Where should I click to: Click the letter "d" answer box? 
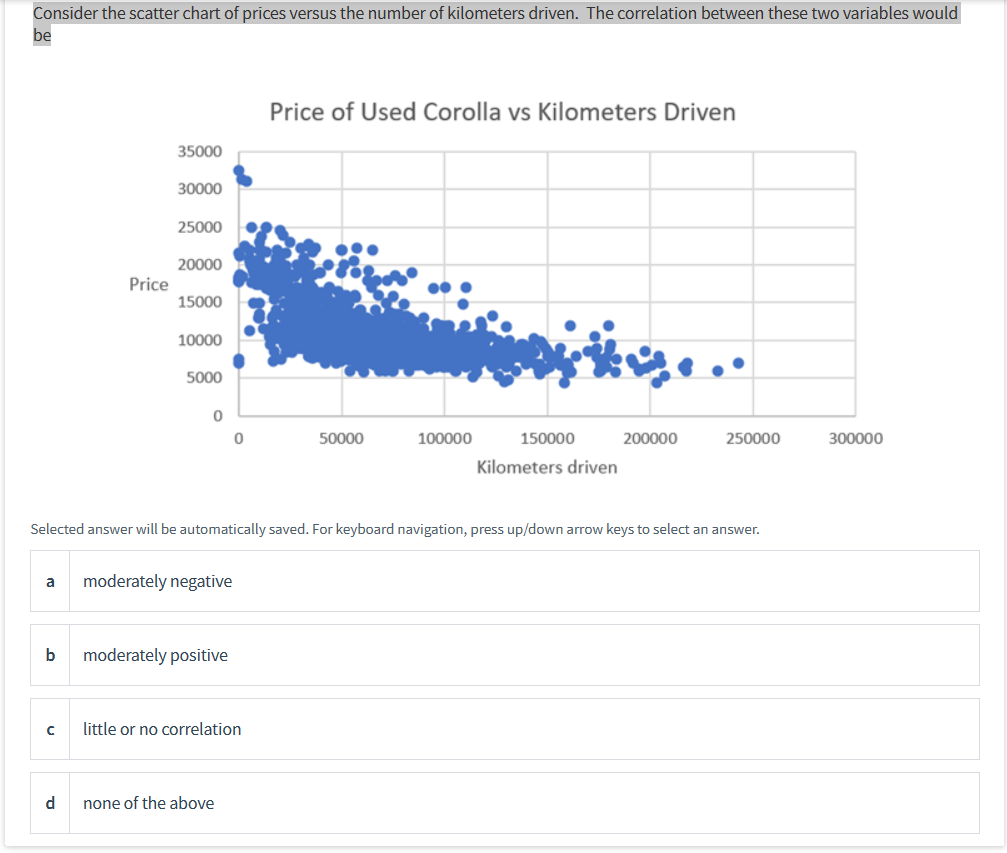50,803
